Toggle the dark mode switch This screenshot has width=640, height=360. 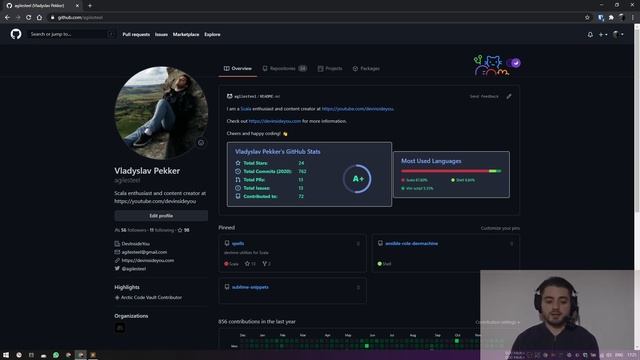point(513,63)
